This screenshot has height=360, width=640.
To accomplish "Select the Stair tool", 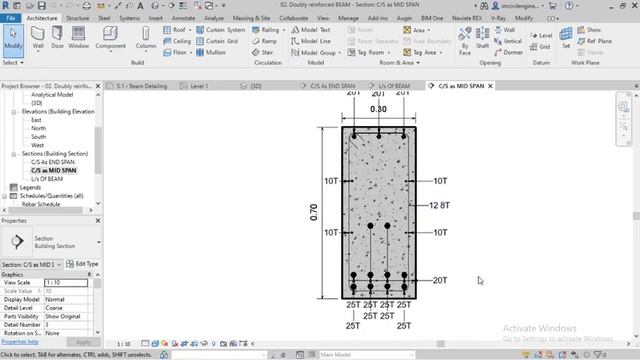I will pos(262,53).
